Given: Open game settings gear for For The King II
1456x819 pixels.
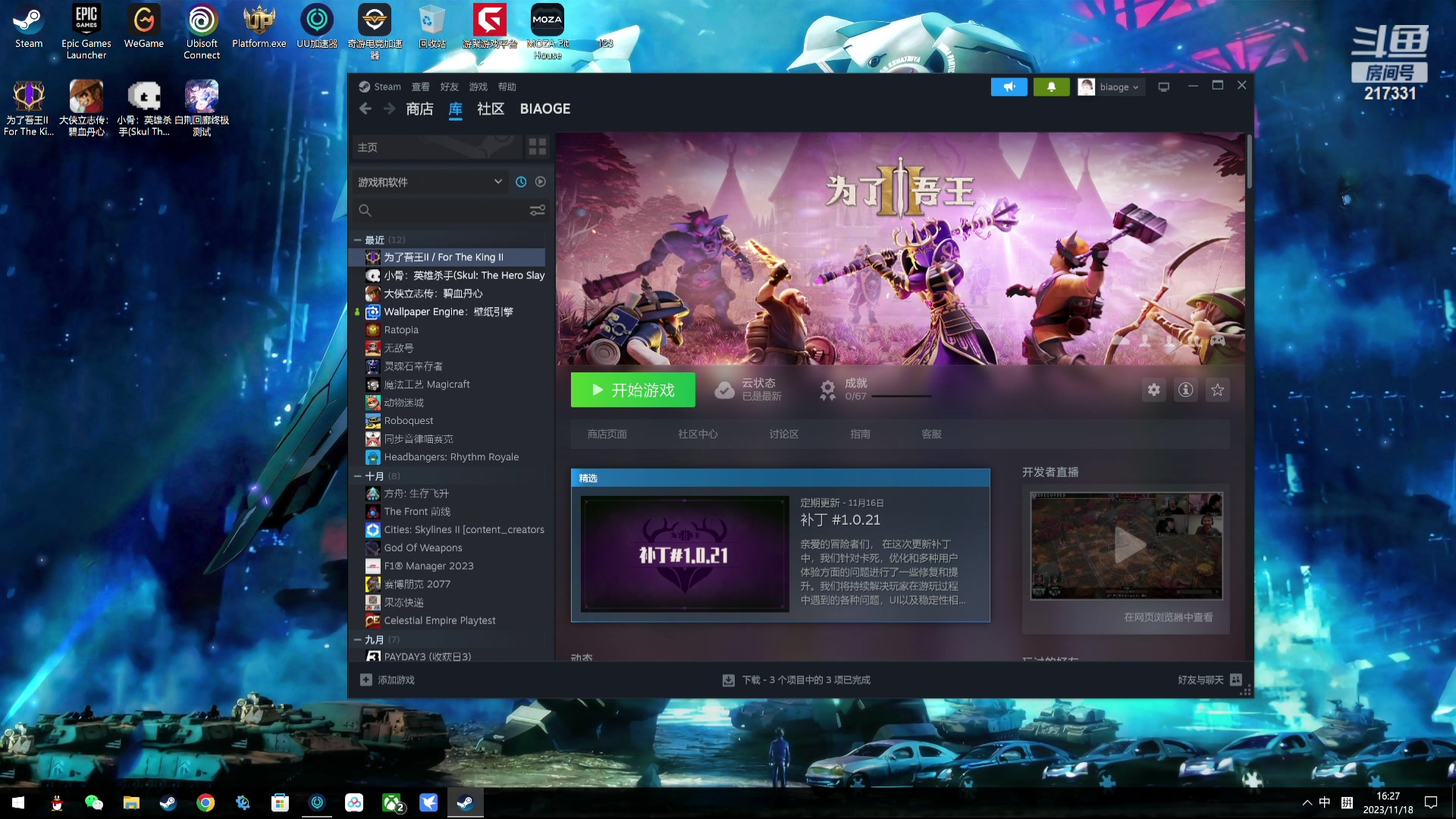Looking at the screenshot, I should point(1153,390).
